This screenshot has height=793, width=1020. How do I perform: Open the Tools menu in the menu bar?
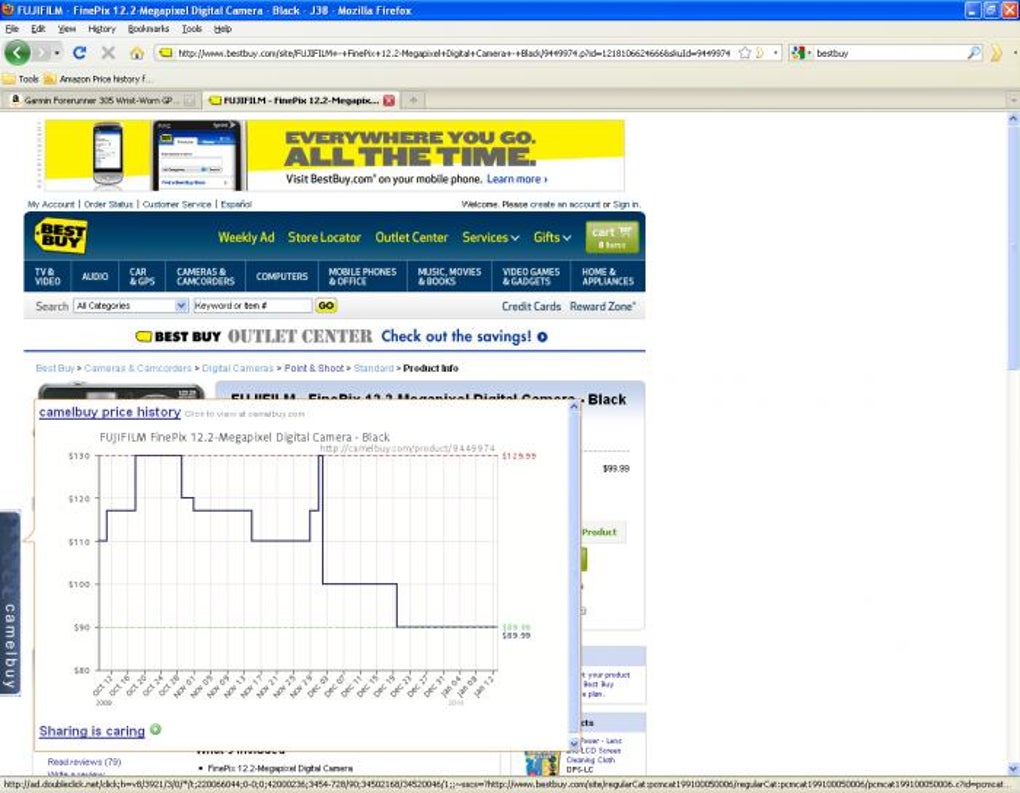[x=191, y=29]
